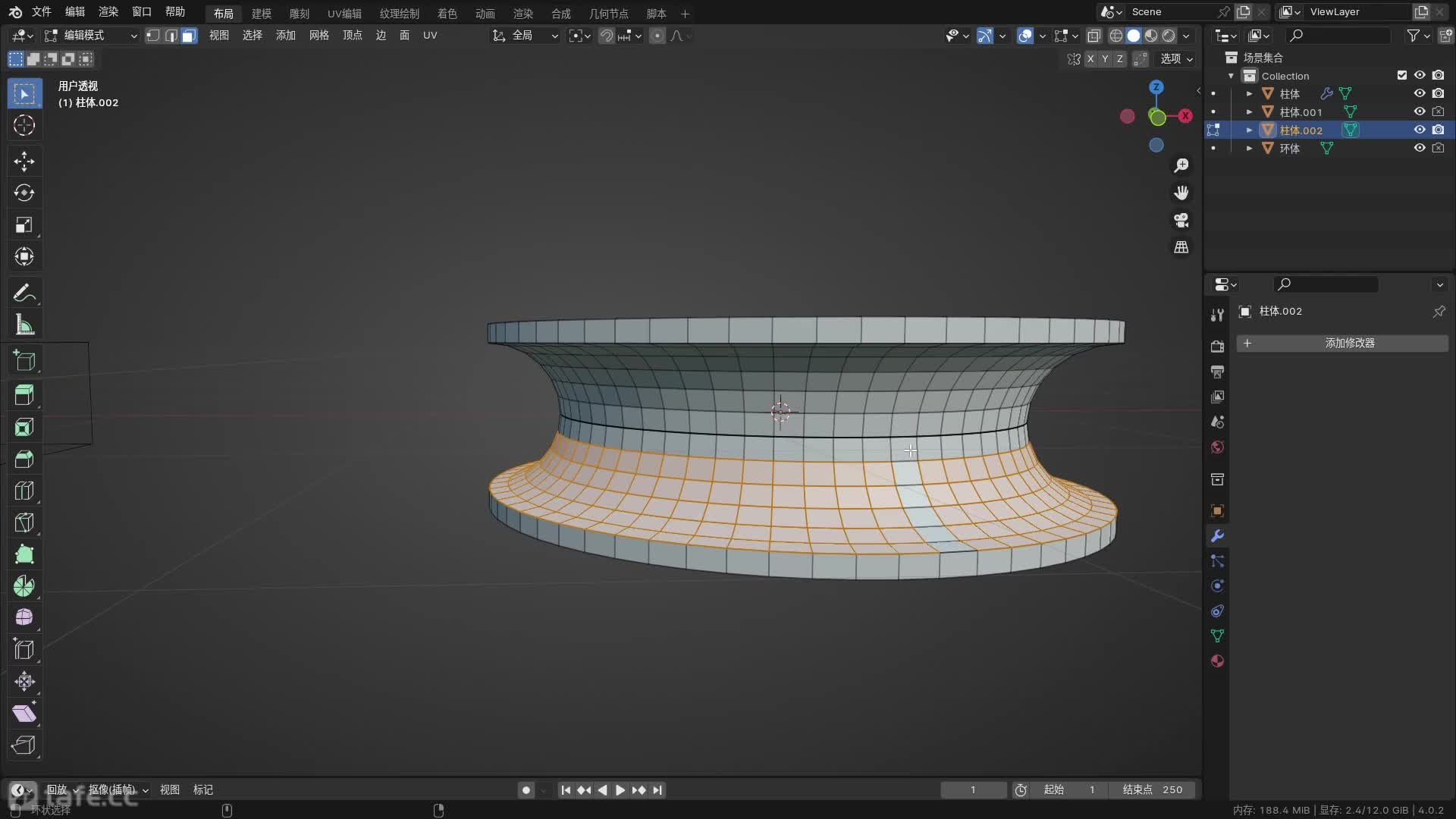Select the Rip Region tool

click(x=24, y=745)
